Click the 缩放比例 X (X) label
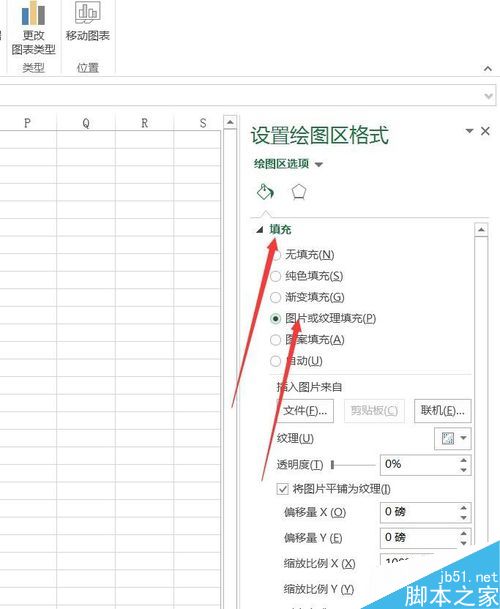This screenshot has width=500, height=609. (x=319, y=563)
